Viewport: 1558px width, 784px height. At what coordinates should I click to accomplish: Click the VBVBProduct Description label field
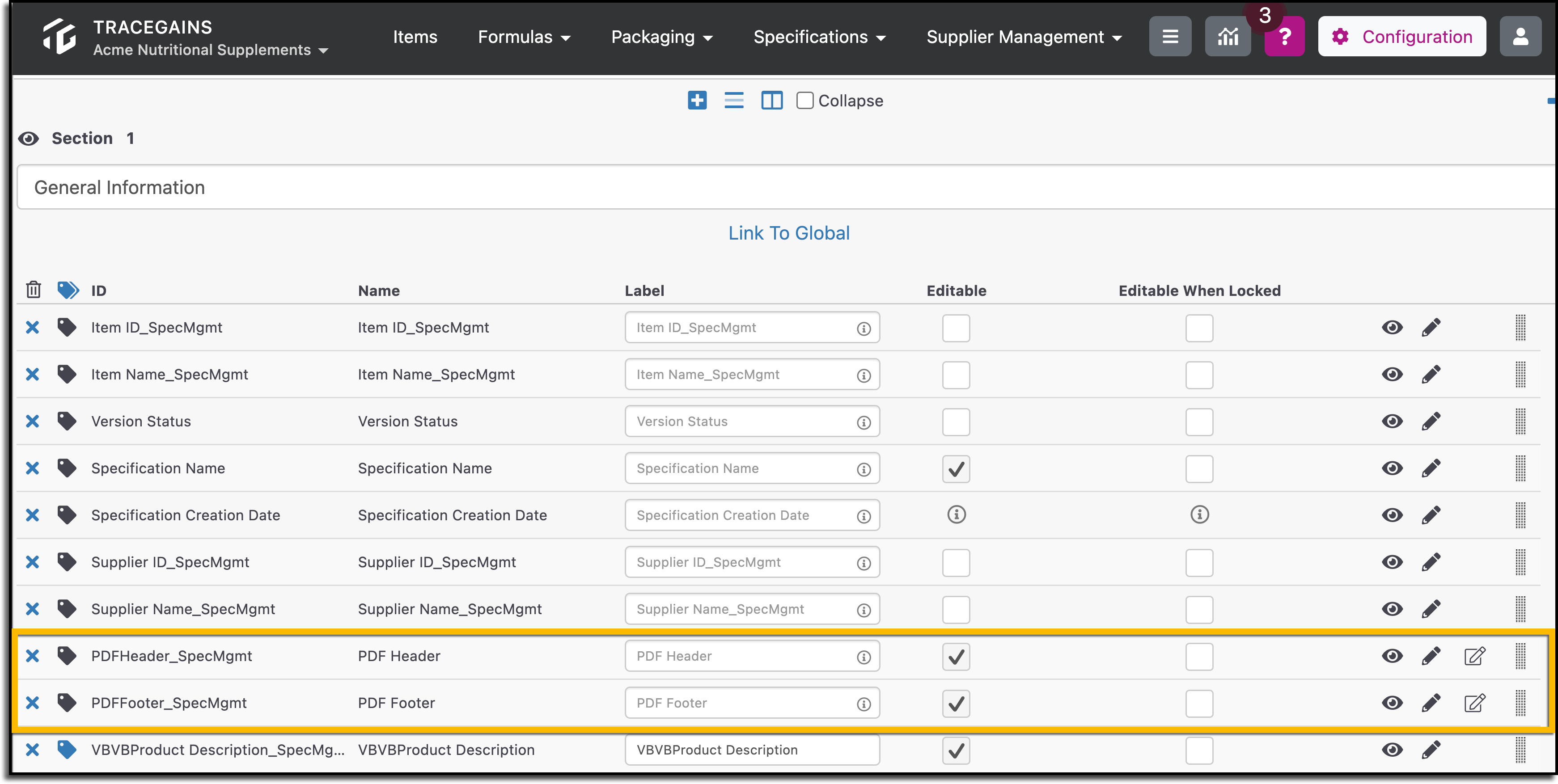click(x=752, y=750)
